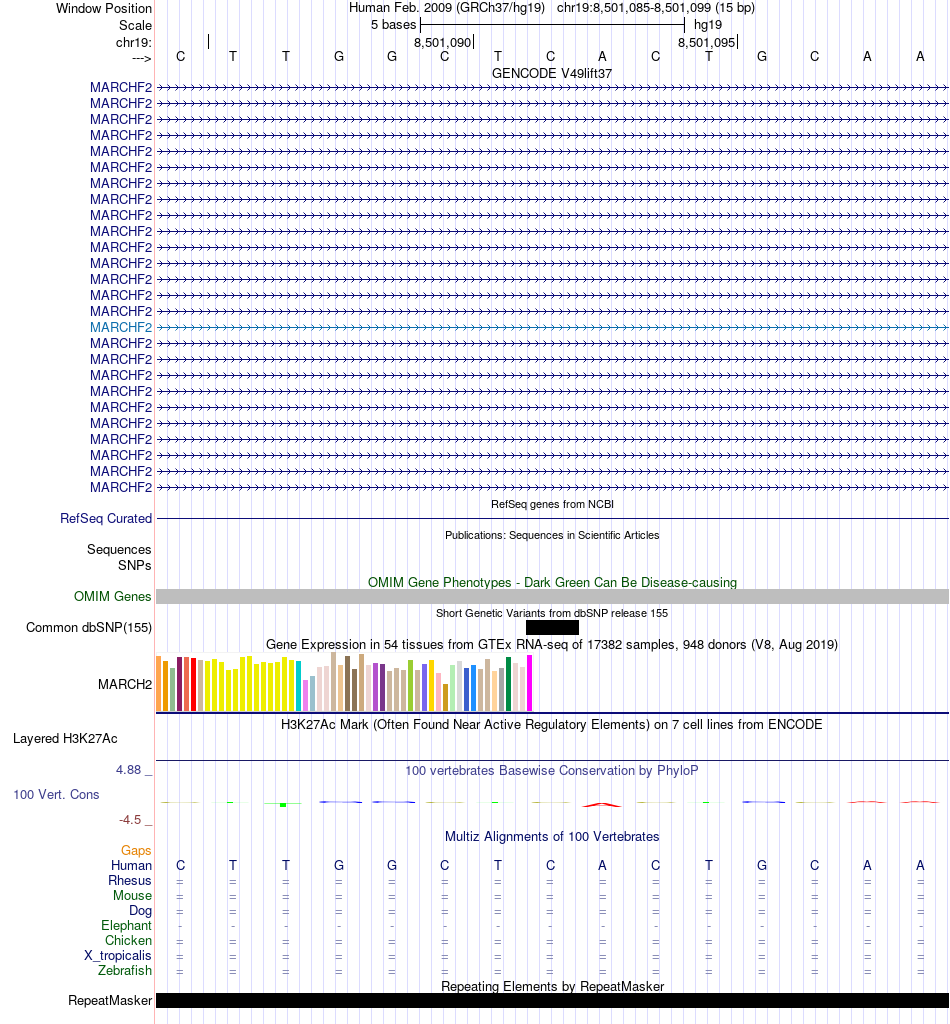Viewport: 950px width, 1024px height.
Task: Click the Sequences track label
Action: point(119,549)
